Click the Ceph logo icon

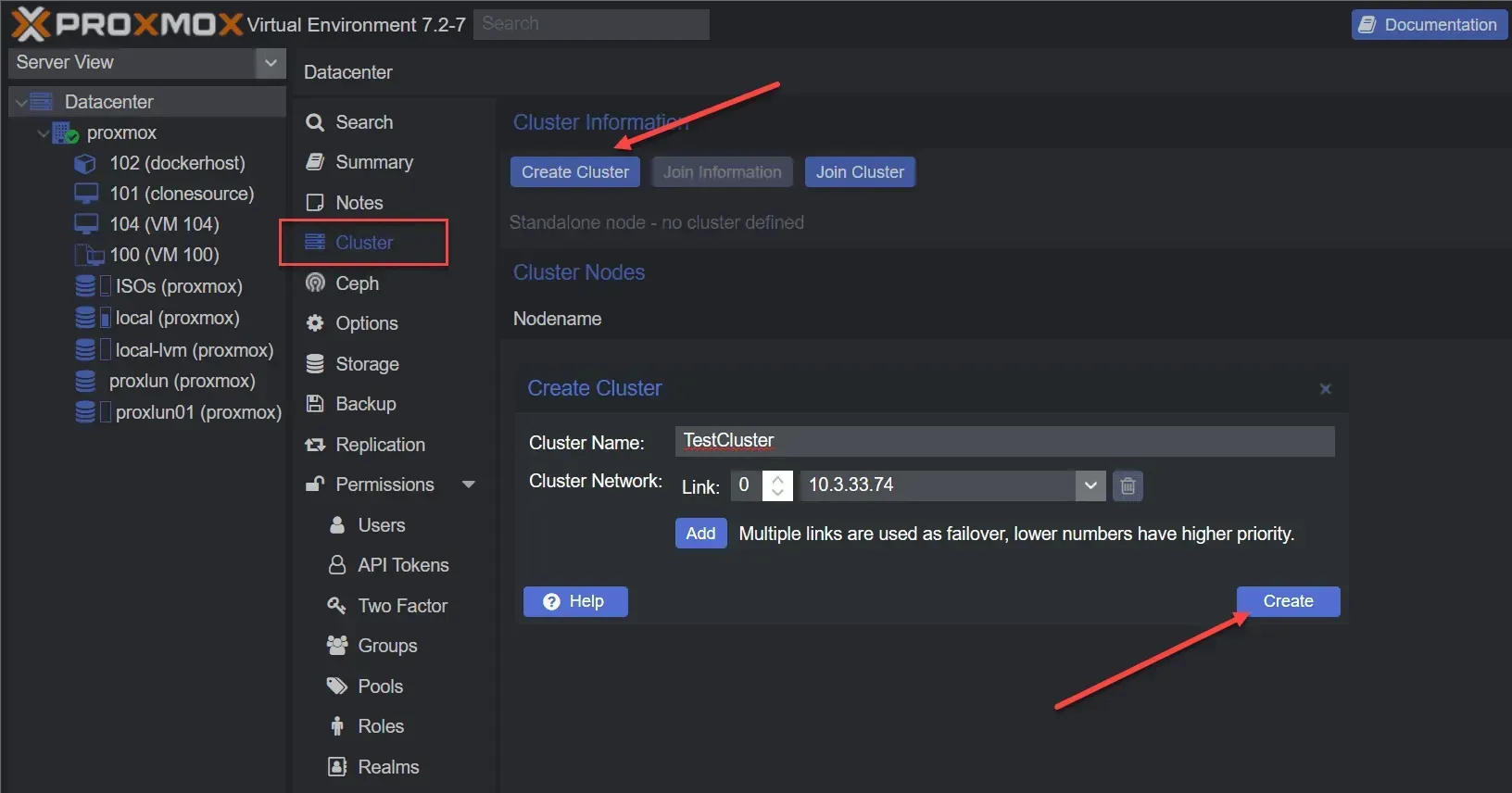pyautogui.click(x=315, y=283)
